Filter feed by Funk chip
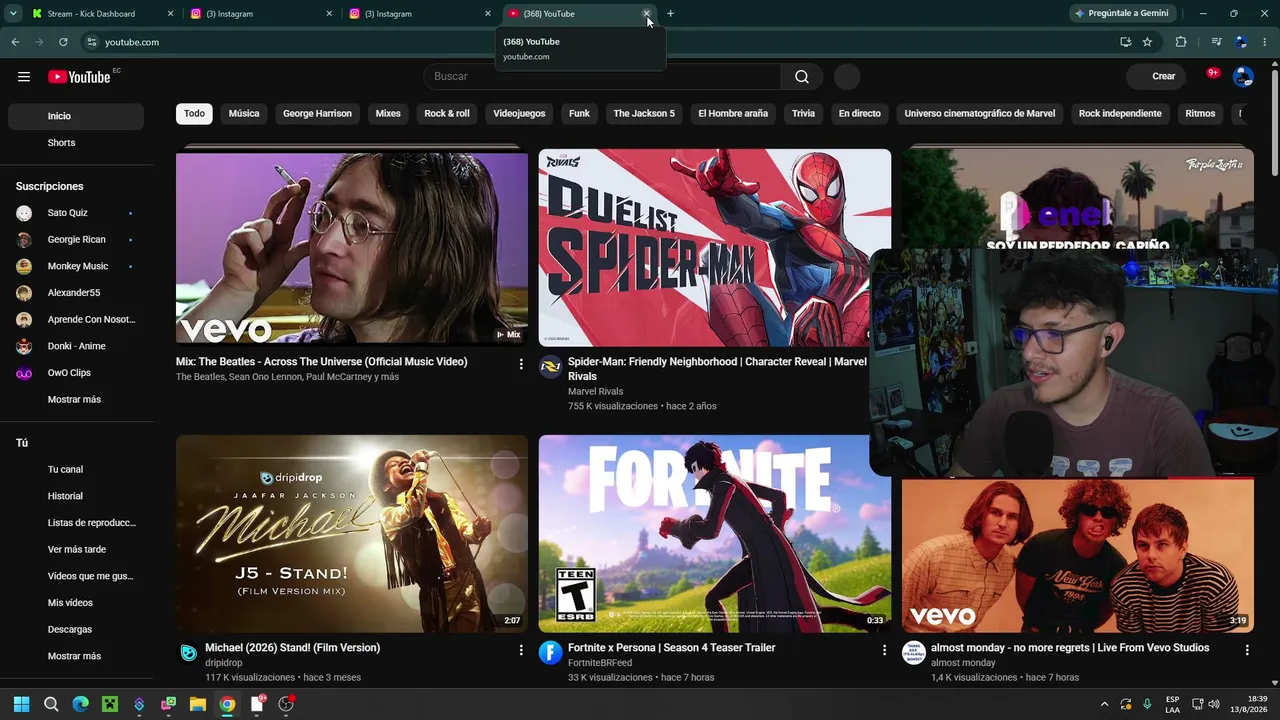The height and width of the screenshot is (720, 1280). pyautogui.click(x=579, y=114)
